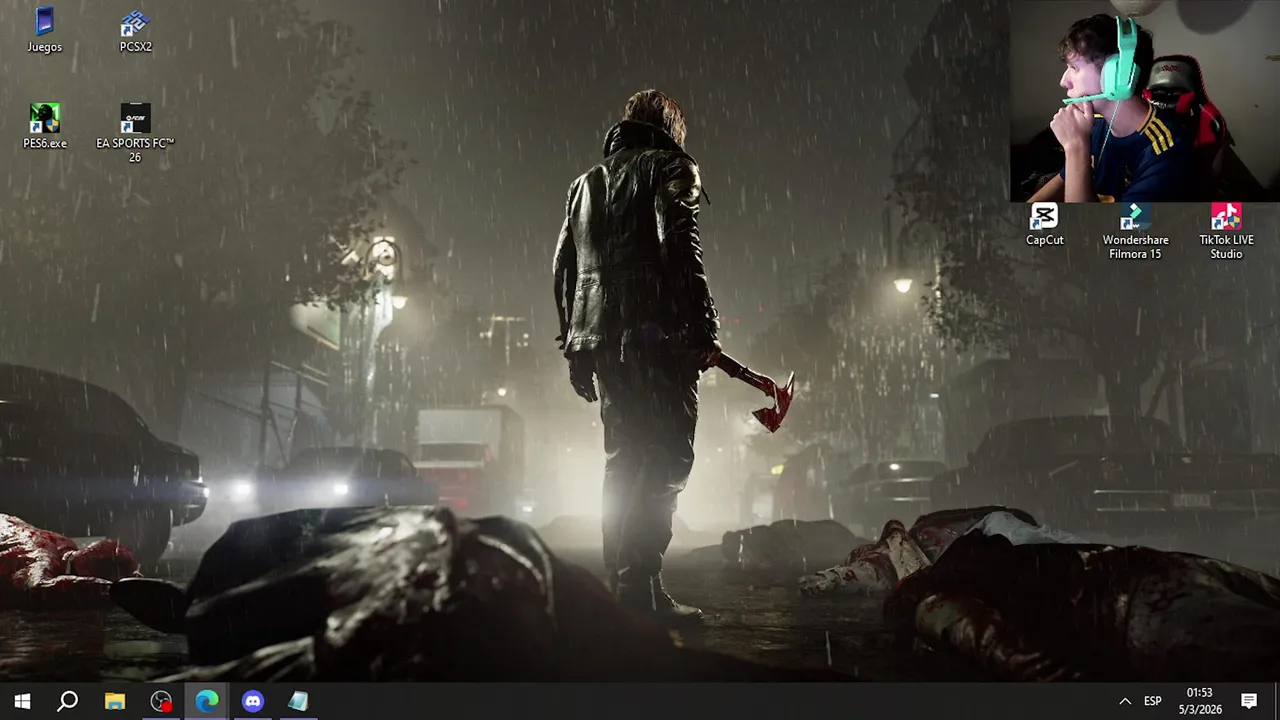The height and width of the screenshot is (720, 1280).
Task: Select the CapCut desktop icon
Action: 1044,225
